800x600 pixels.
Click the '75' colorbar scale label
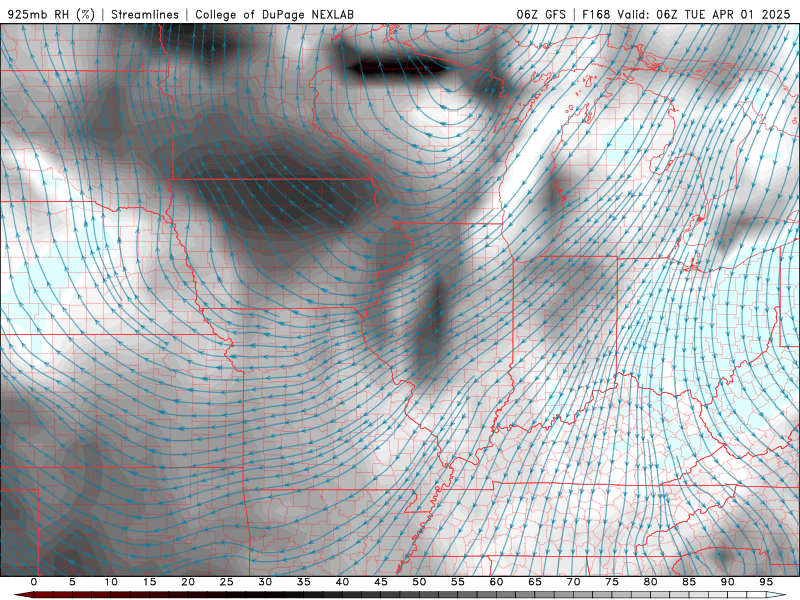click(x=612, y=582)
